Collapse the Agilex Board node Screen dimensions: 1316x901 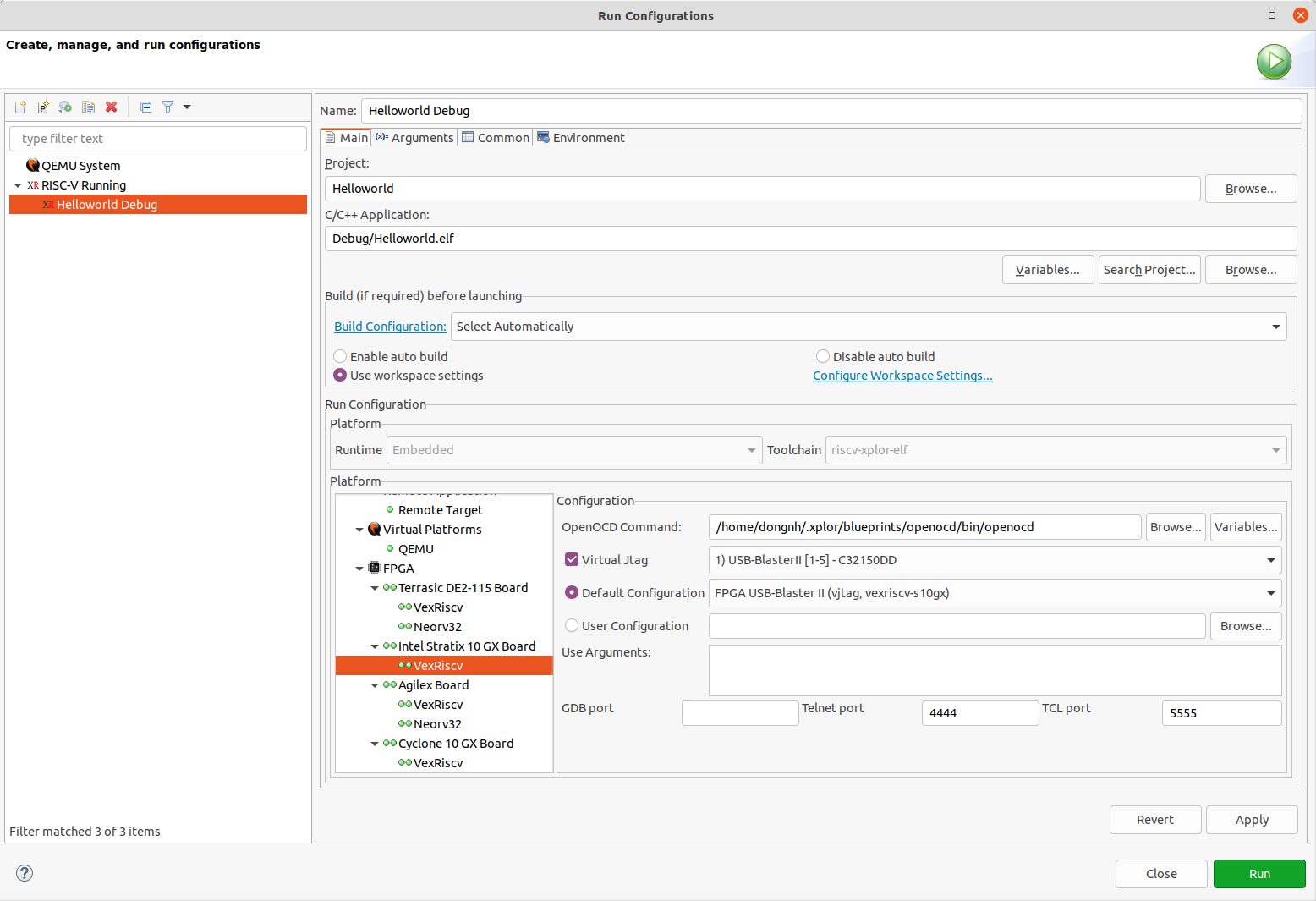pyautogui.click(x=375, y=685)
